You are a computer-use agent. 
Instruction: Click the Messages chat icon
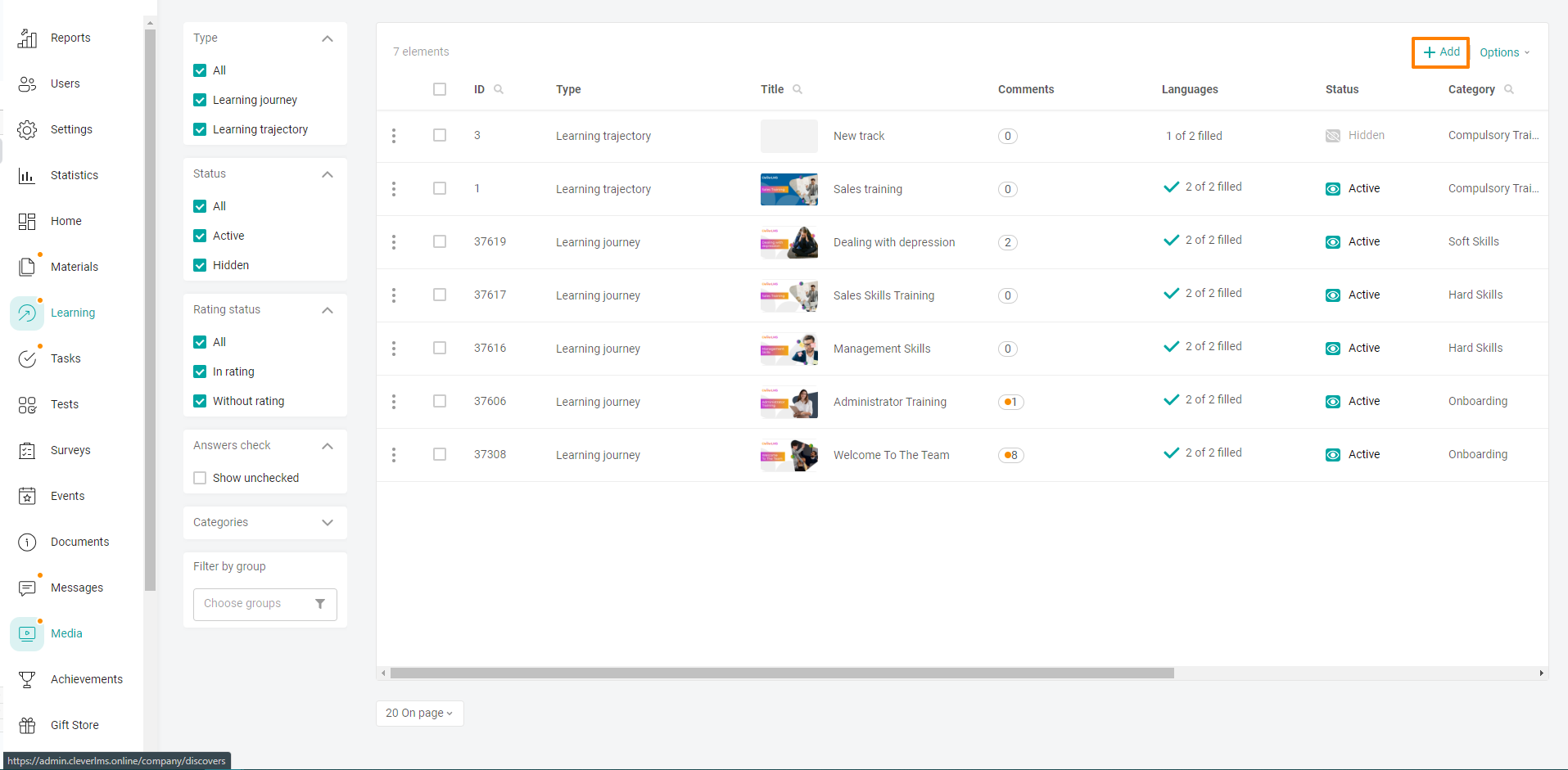27,588
